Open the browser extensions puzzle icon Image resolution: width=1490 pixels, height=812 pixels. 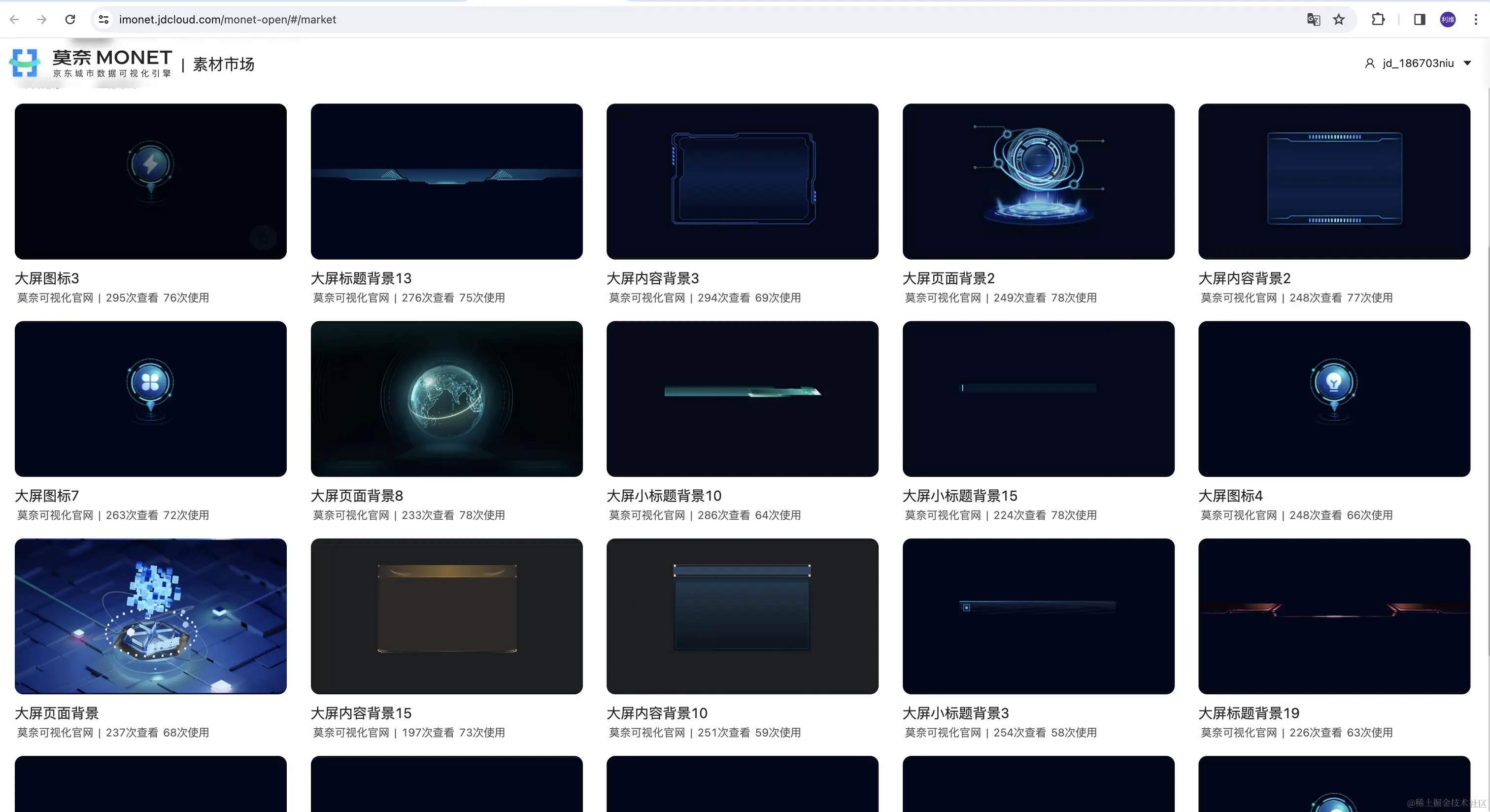[x=1378, y=20]
